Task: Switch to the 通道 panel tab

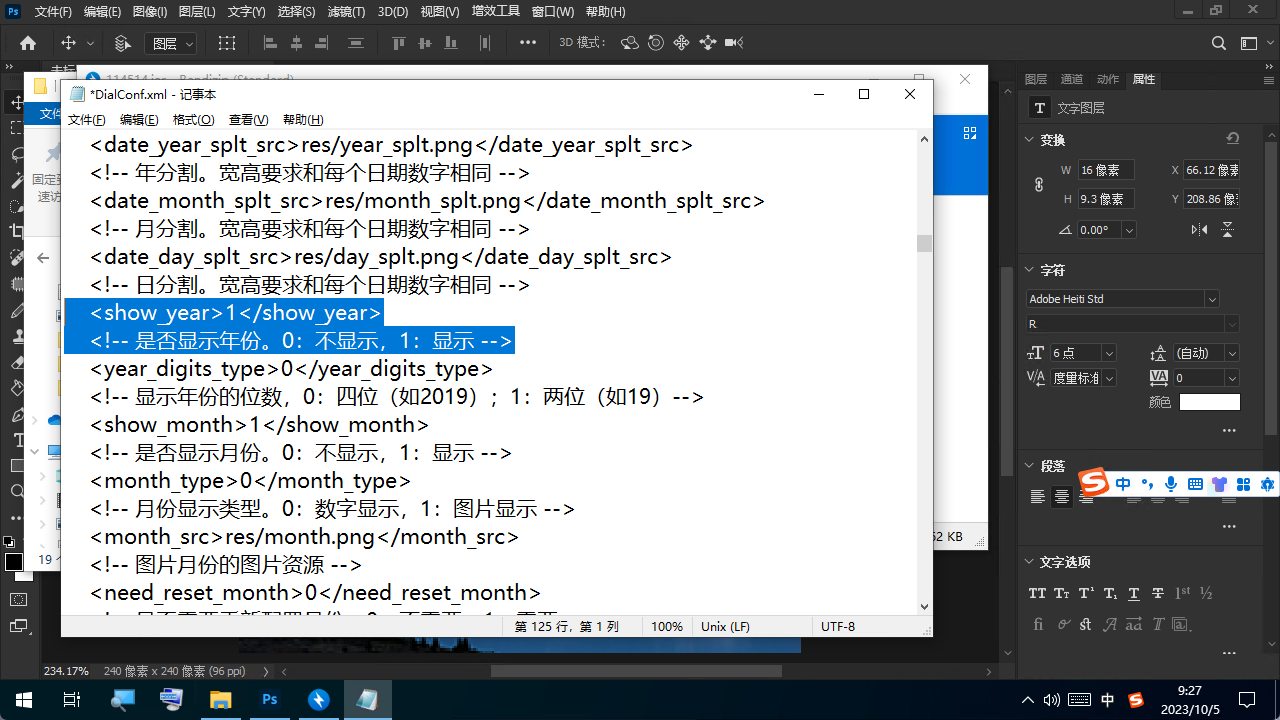Action: point(1071,79)
